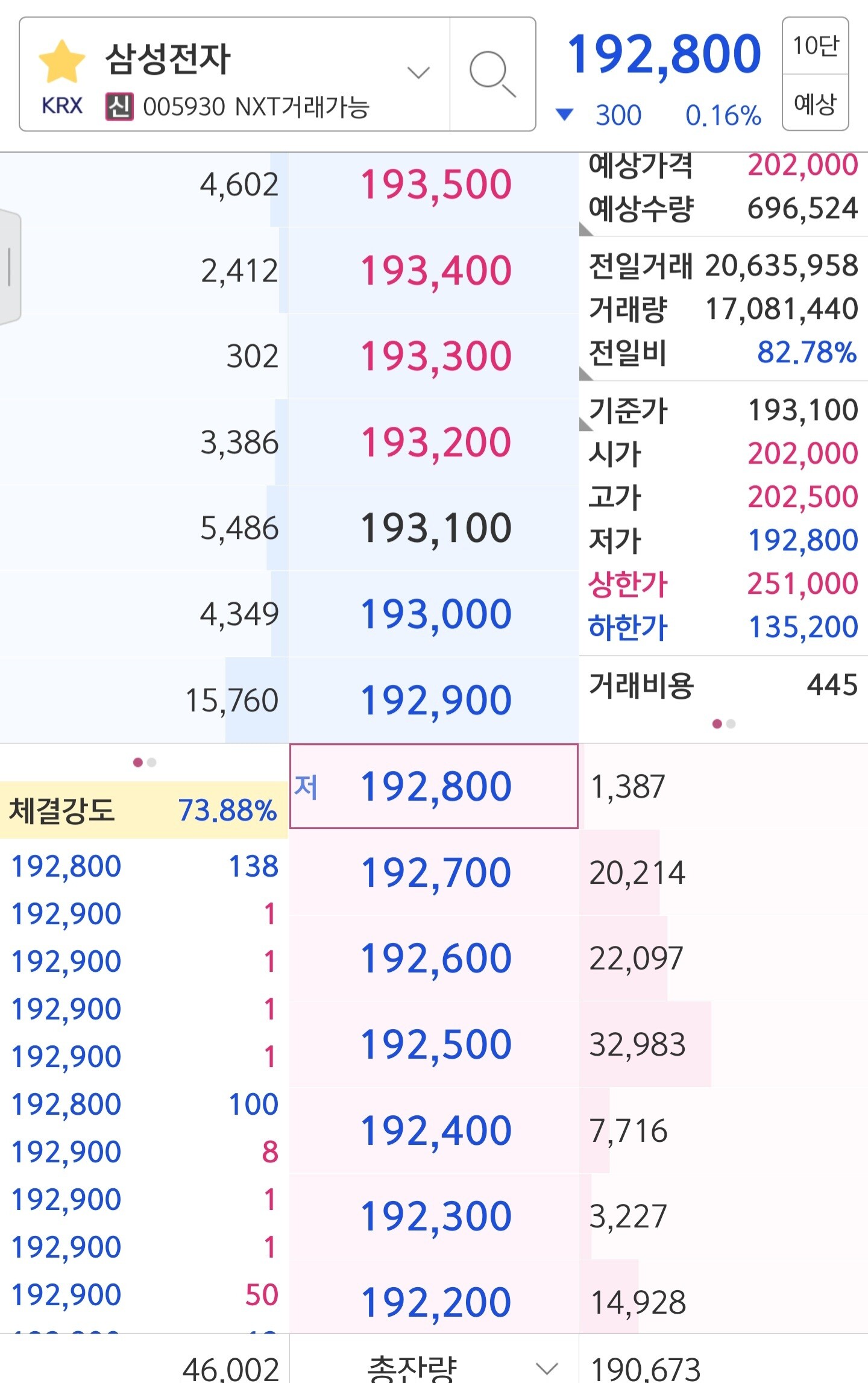868x1383 pixels.
Task: Select the 193,500 ask price row
Action: [x=435, y=184]
